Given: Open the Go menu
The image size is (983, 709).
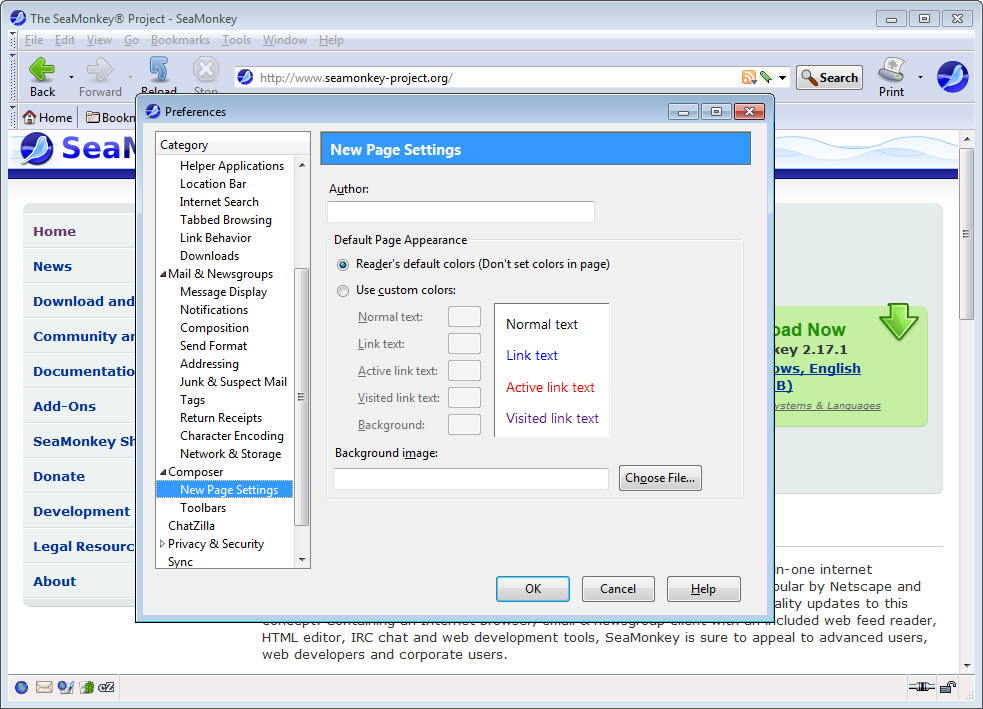Looking at the screenshot, I should point(131,40).
